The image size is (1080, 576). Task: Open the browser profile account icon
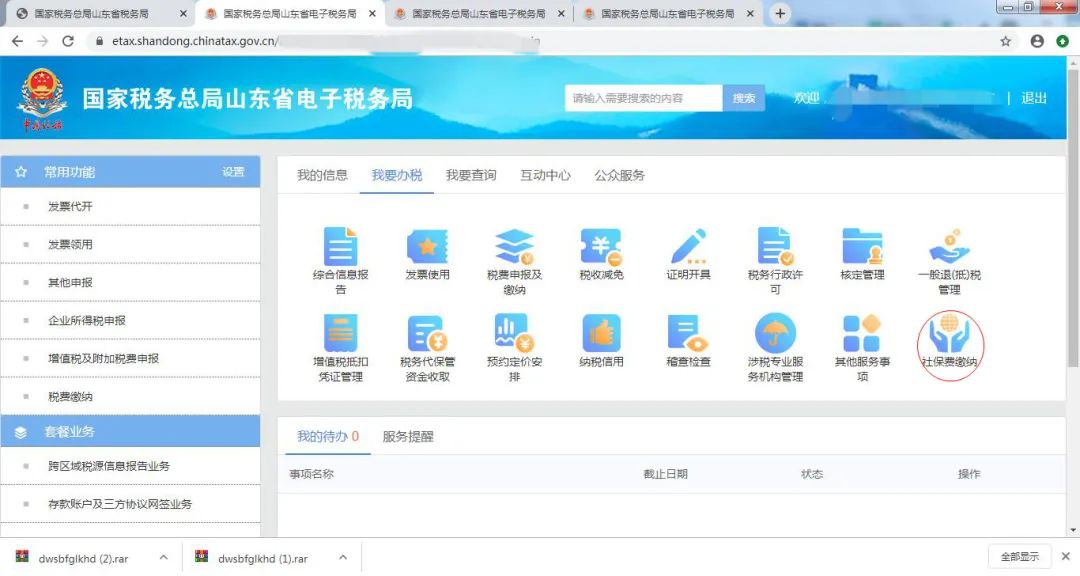(x=1037, y=41)
